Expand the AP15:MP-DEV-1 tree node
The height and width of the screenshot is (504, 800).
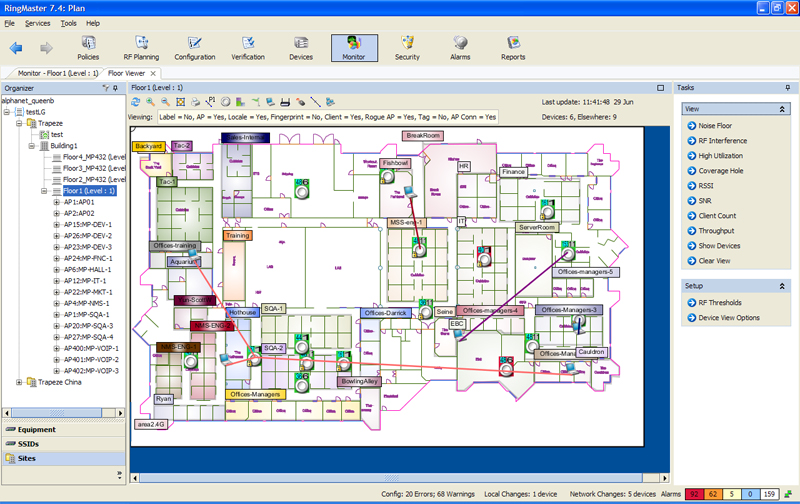57,224
